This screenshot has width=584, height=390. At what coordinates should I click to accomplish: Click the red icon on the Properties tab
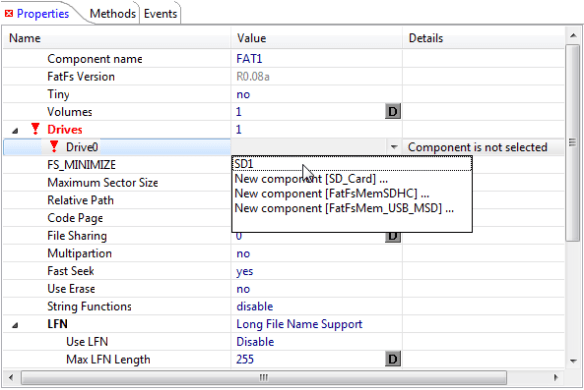[9, 14]
